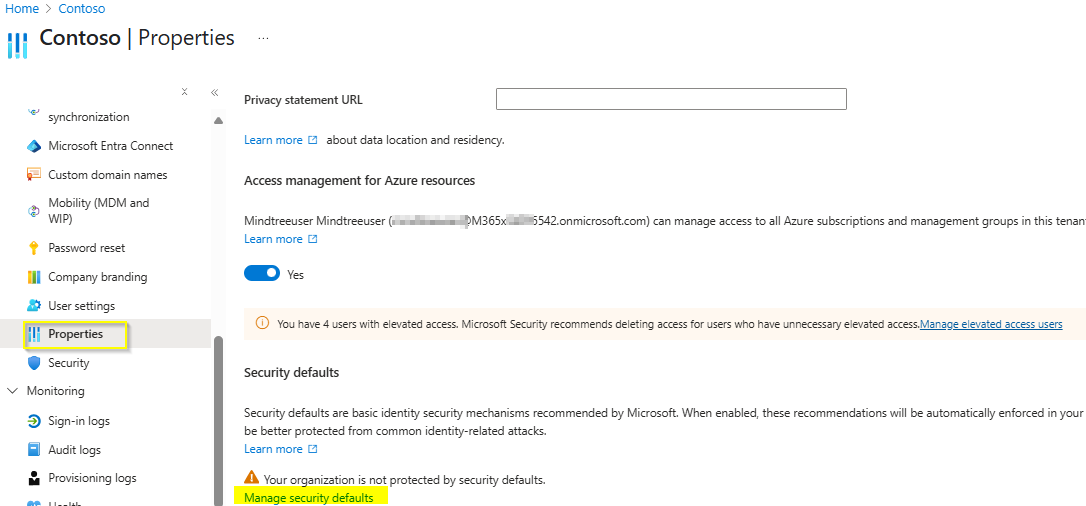
Task: Click the info icon in elevated access banner
Action: (262, 323)
